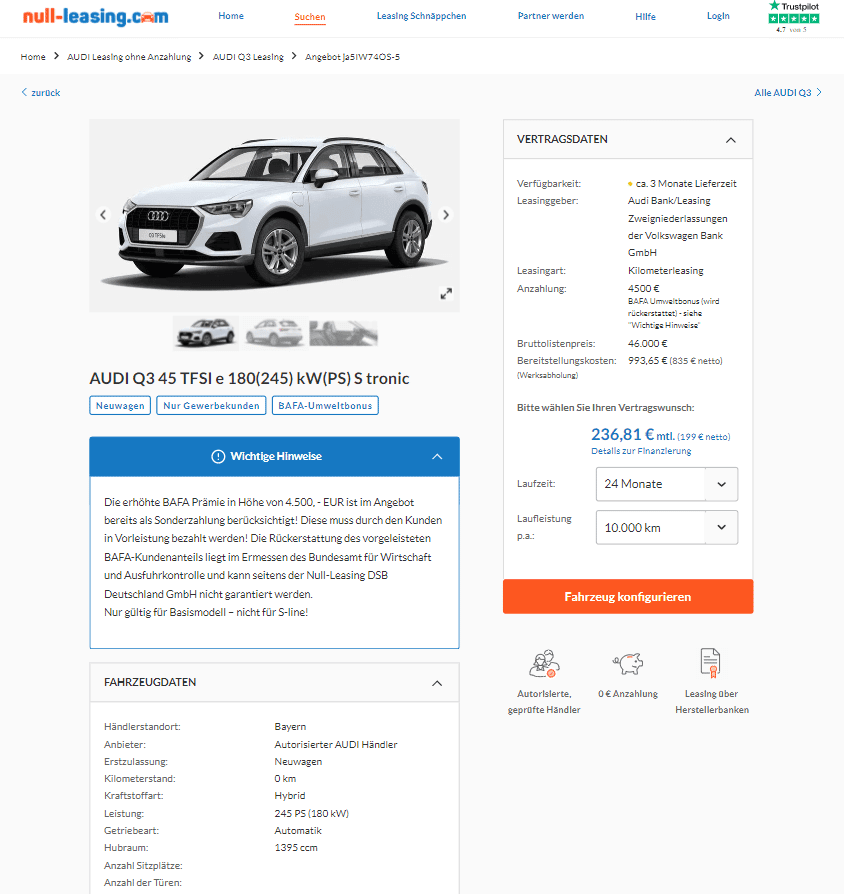
Task: Open fullscreen view of the car image
Action: click(446, 293)
